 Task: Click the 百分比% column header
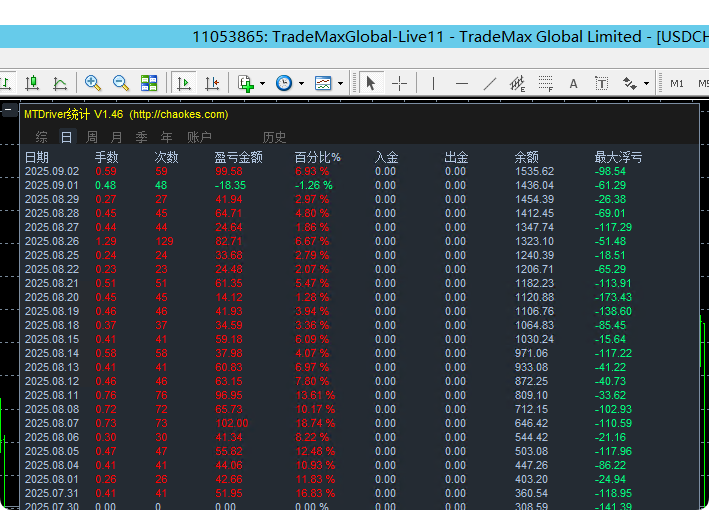click(317, 157)
